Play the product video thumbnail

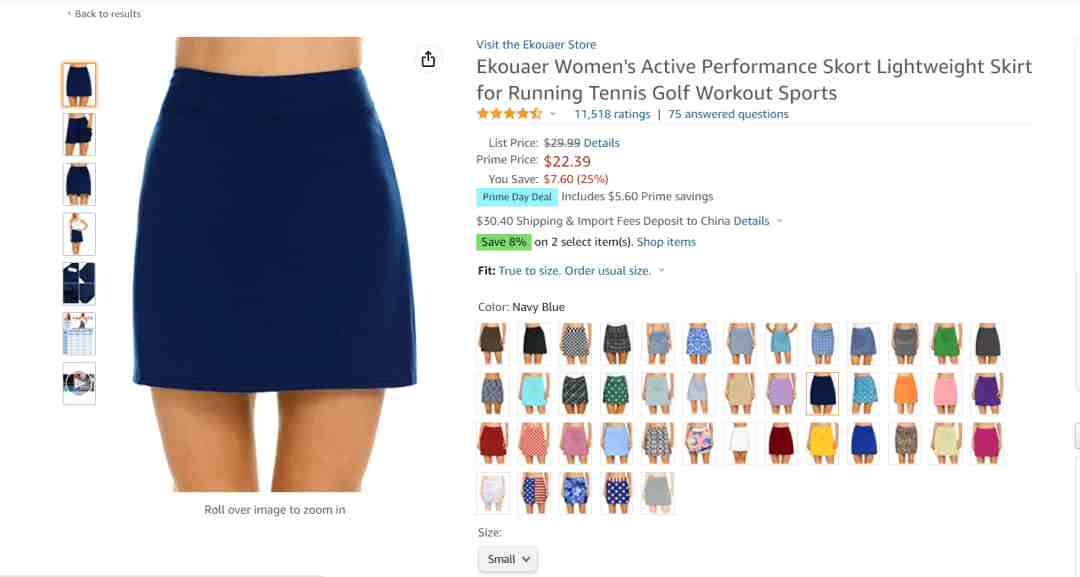(x=79, y=383)
